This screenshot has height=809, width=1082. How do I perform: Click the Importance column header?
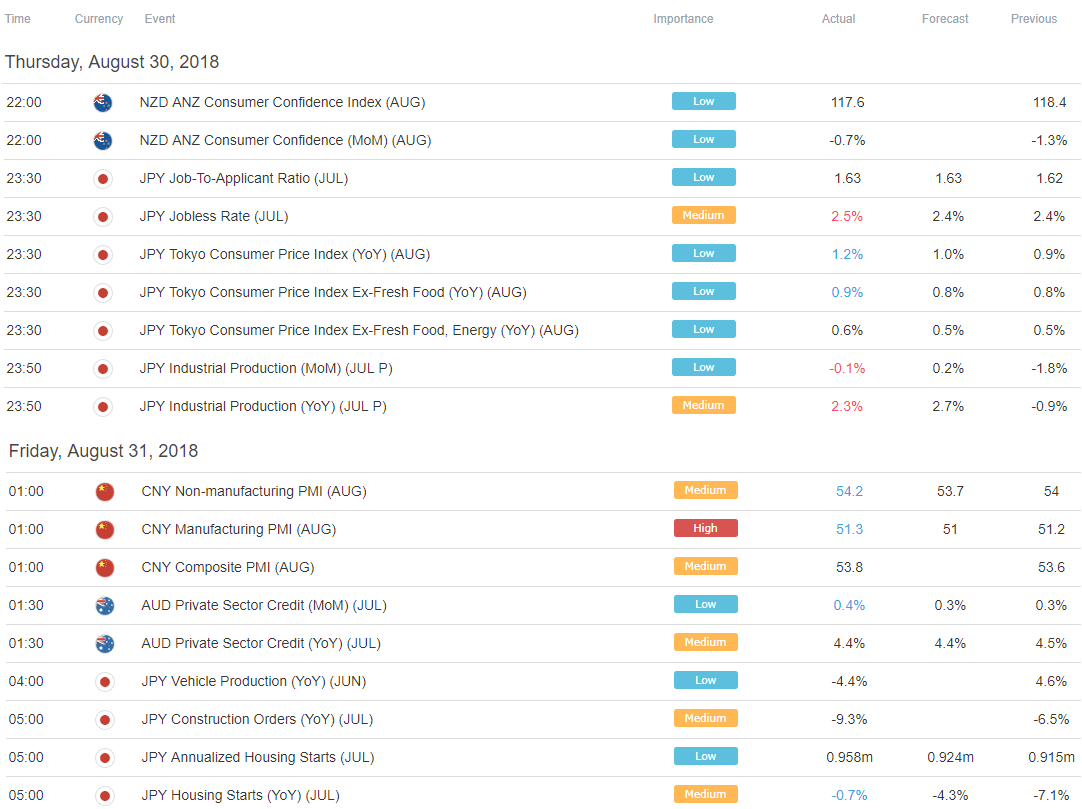[x=683, y=18]
